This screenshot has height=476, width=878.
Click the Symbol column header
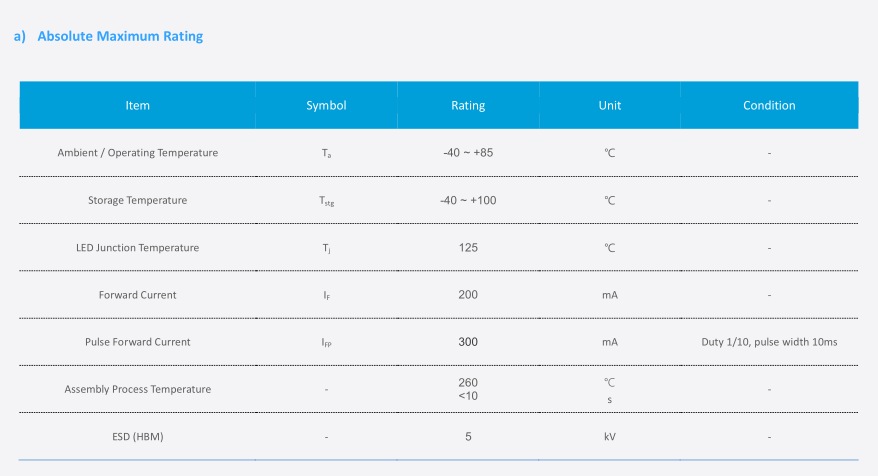coord(326,105)
